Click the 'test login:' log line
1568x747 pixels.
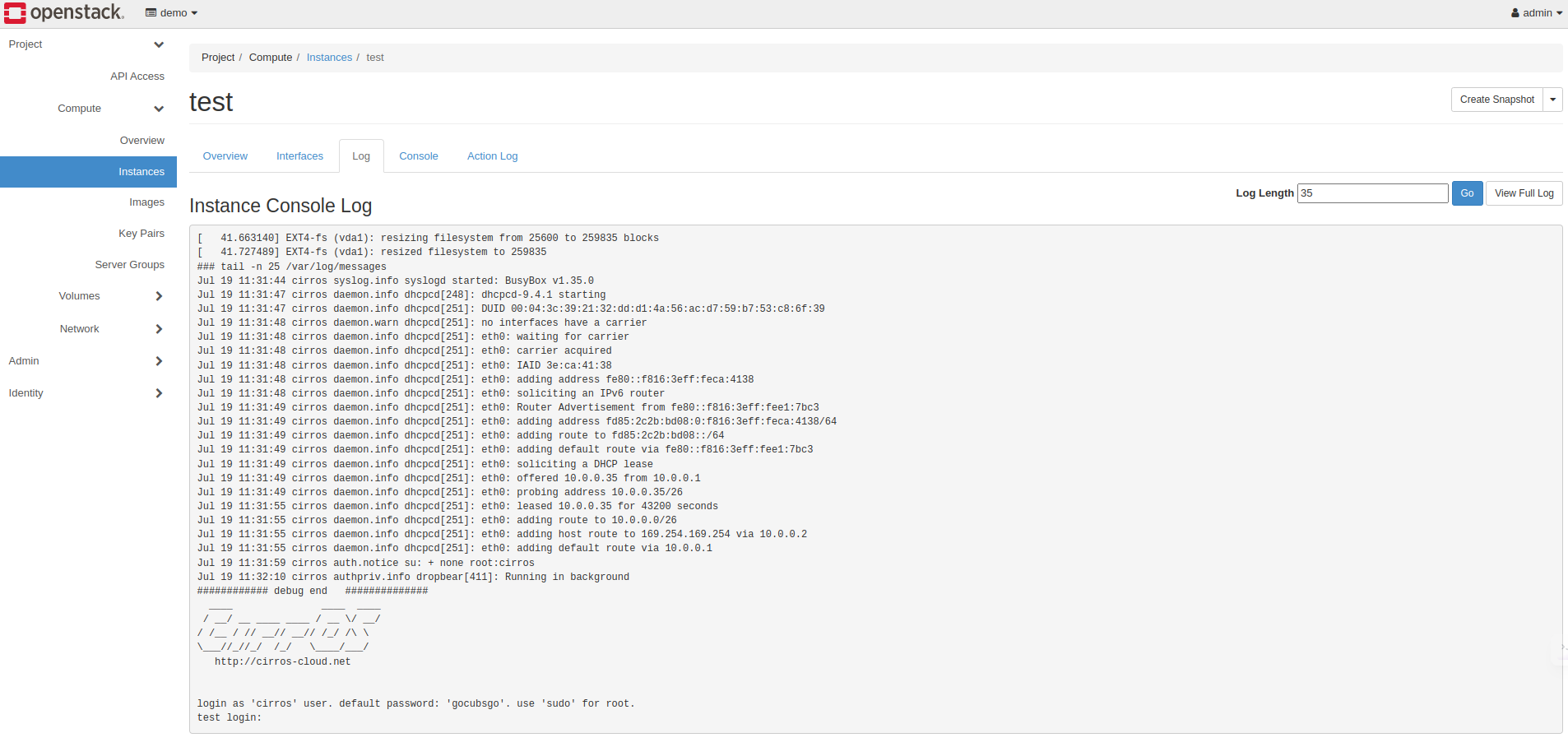tap(229, 718)
